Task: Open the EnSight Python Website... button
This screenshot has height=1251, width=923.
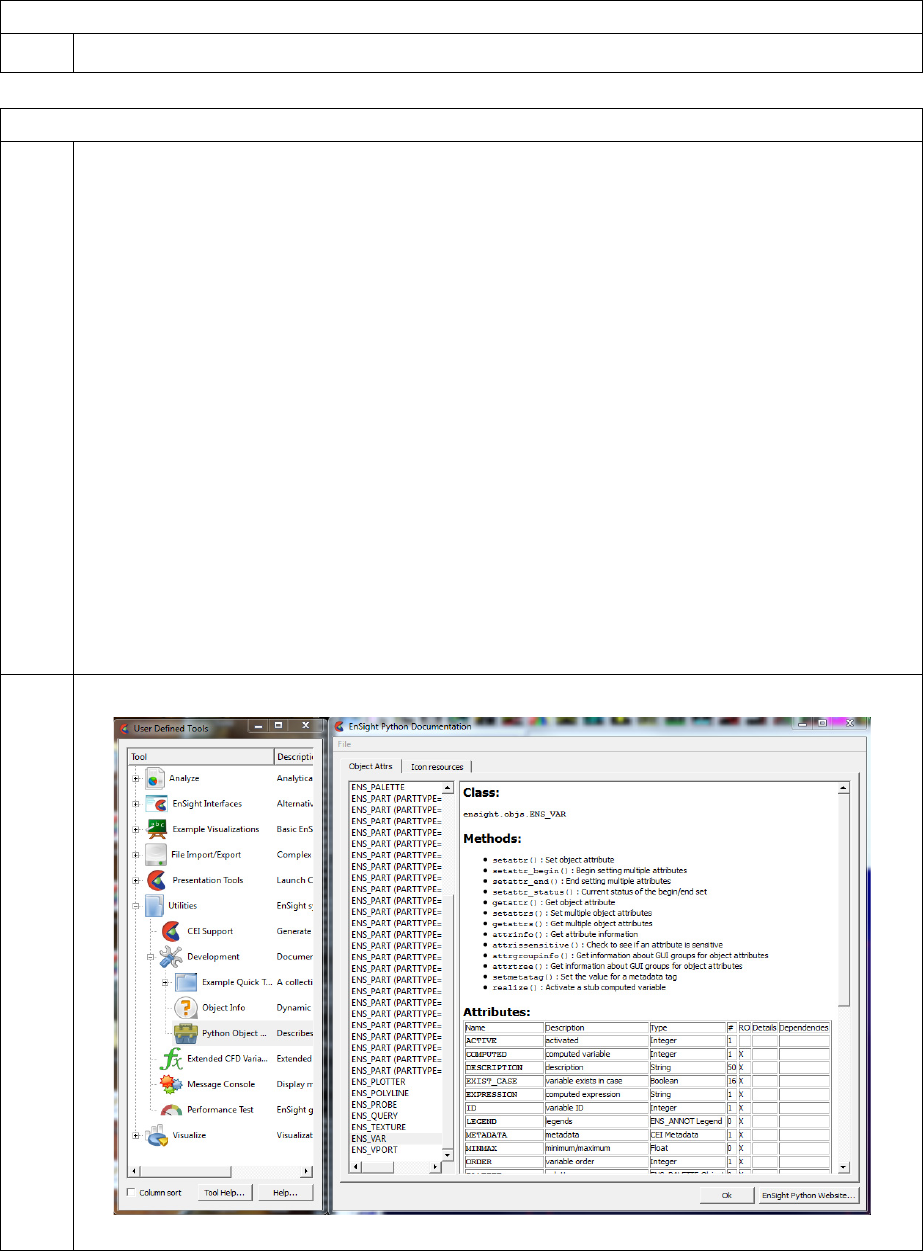Action: point(809,1196)
